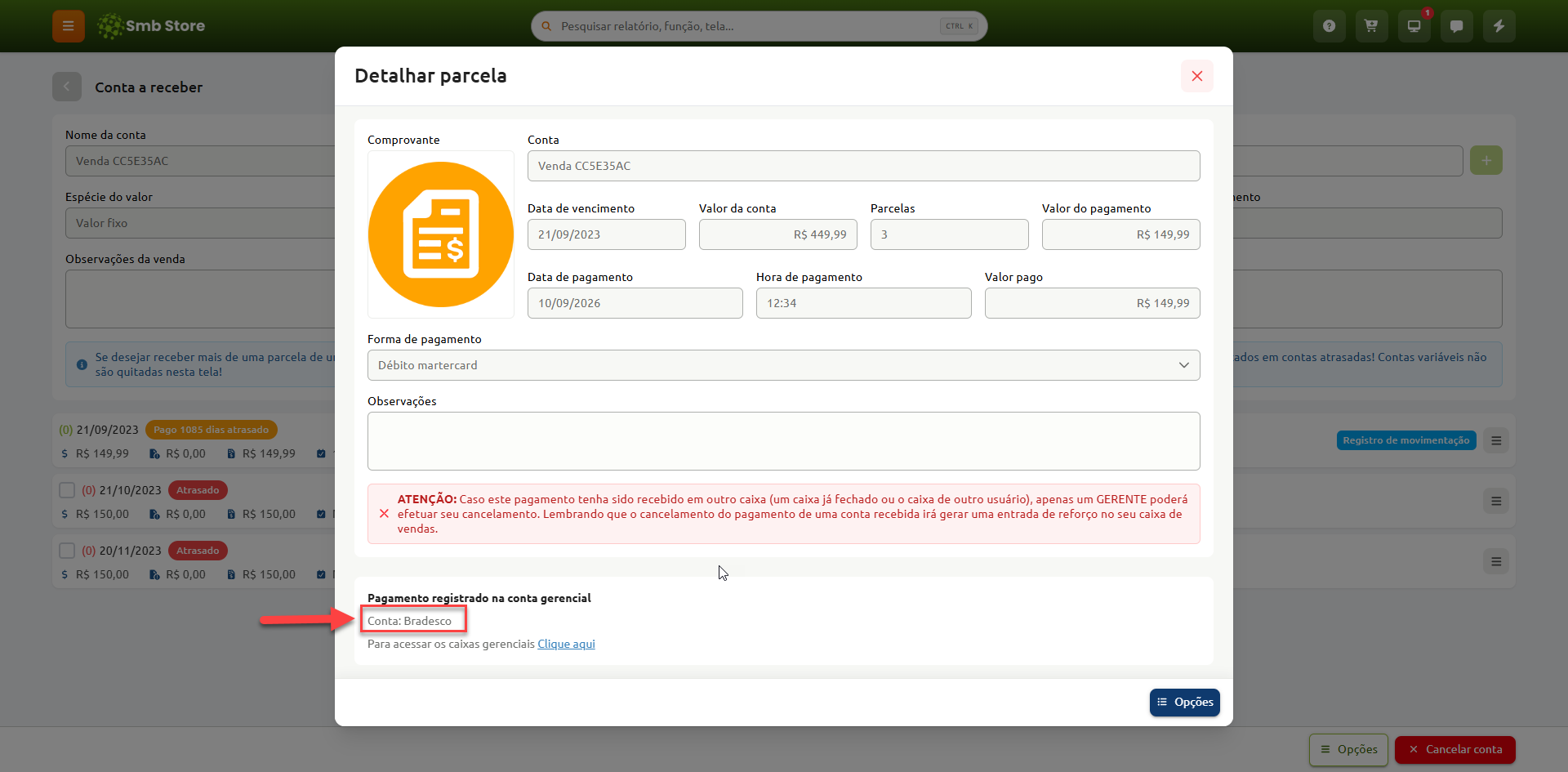1568x772 pixels.
Task: Click the Observações da venda text area
Action: (x=200, y=299)
